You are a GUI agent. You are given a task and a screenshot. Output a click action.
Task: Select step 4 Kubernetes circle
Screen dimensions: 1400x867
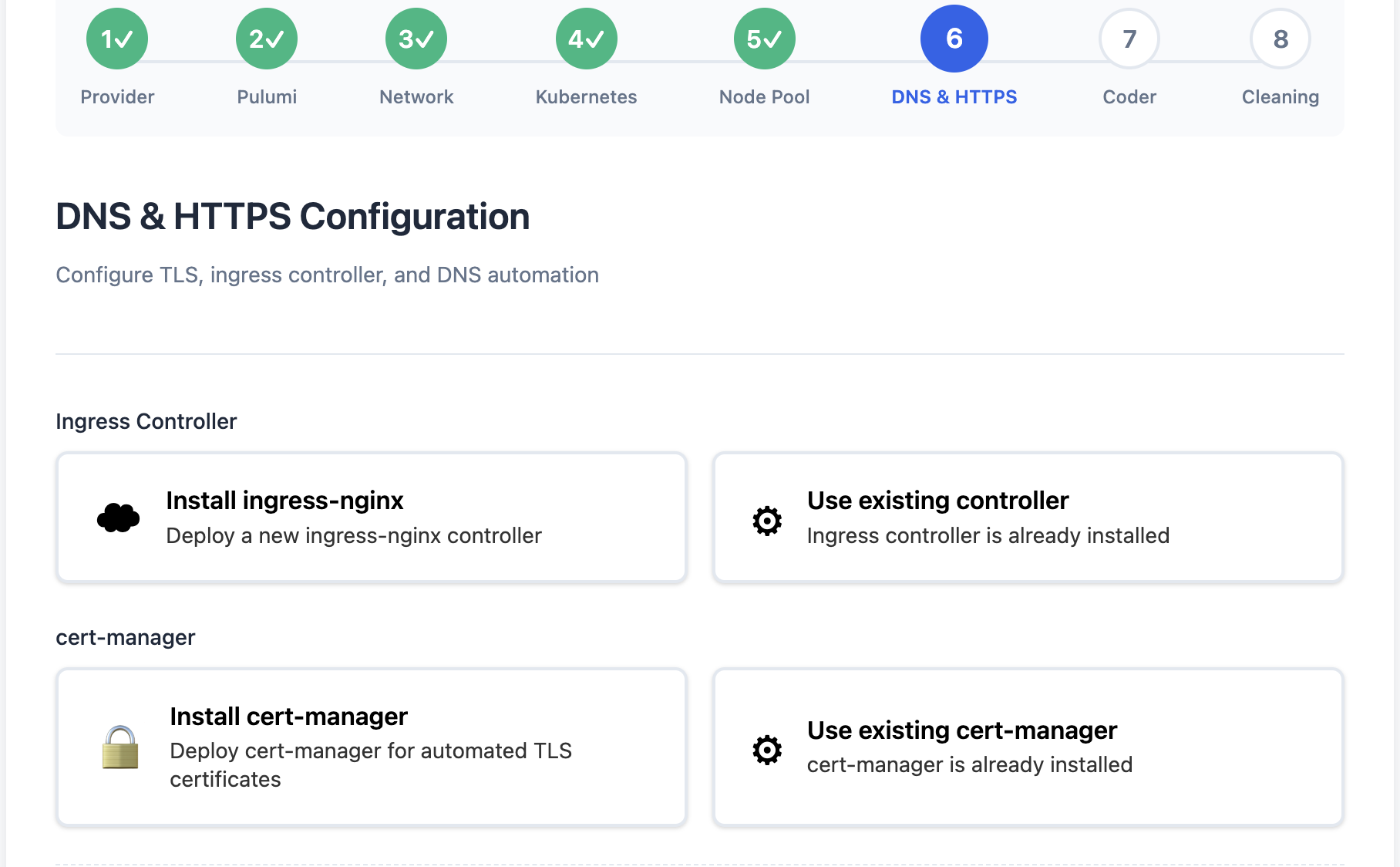coord(587,39)
